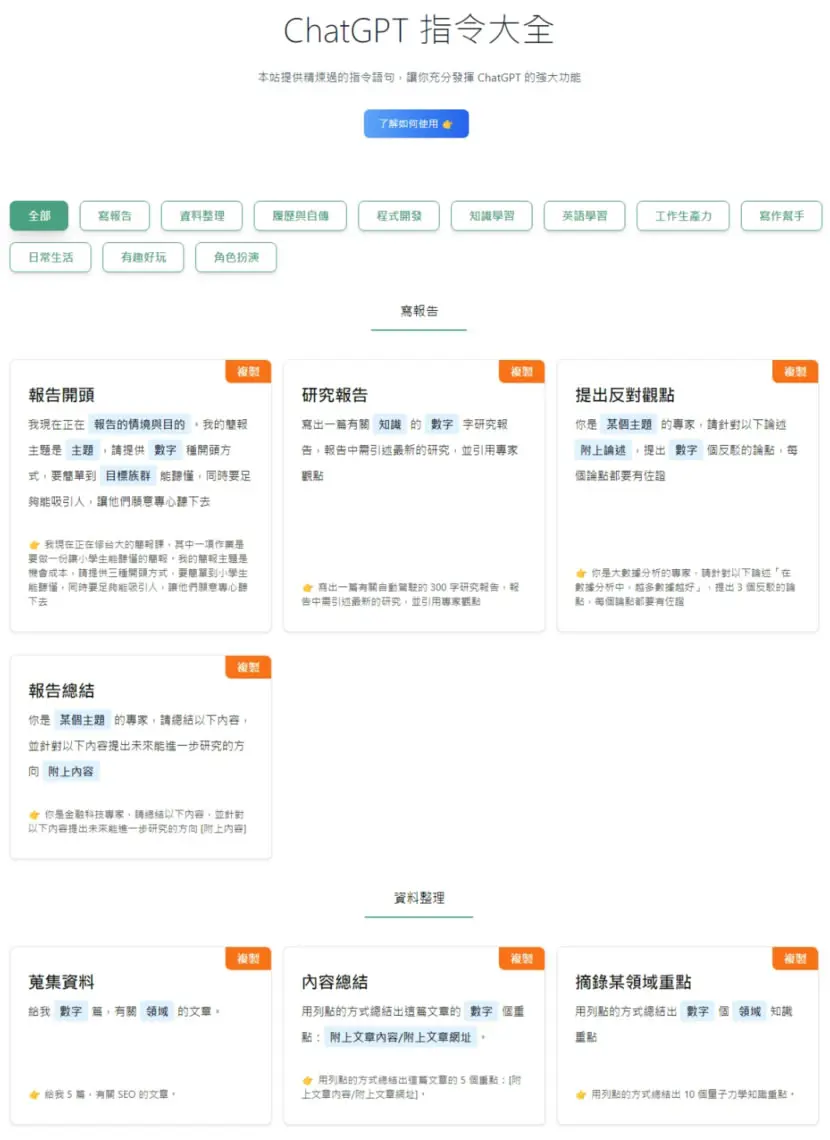The height and width of the screenshot is (1140, 830).
Task: Open the 有趣好玩 category
Action: 143,257
